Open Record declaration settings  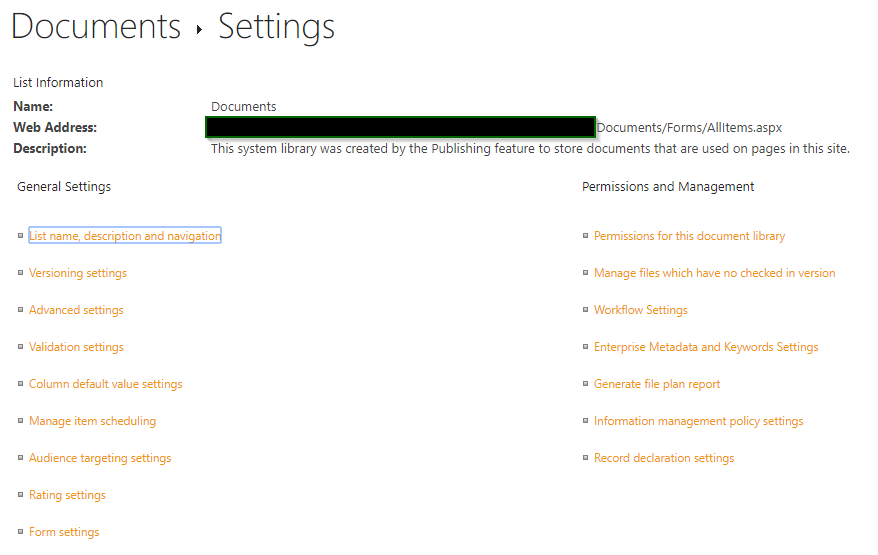pyautogui.click(x=663, y=458)
